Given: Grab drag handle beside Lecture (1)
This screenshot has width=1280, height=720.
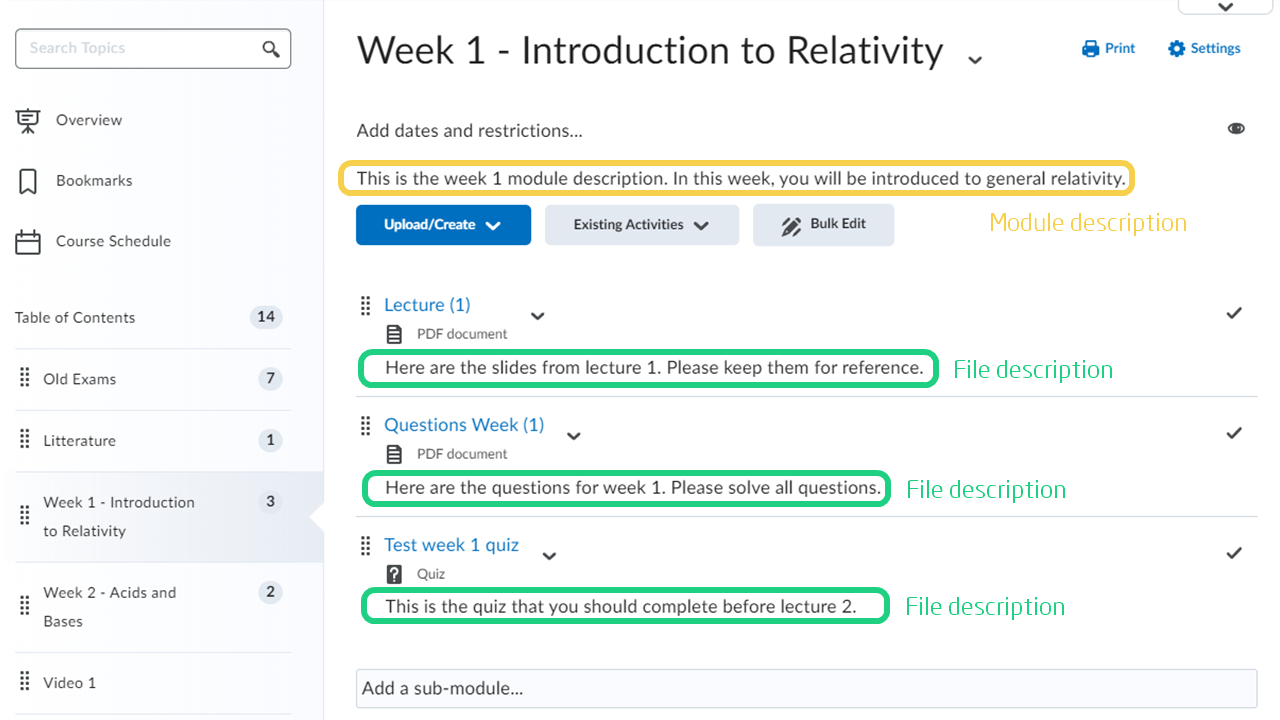Looking at the screenshot, I should click(365, 305).
